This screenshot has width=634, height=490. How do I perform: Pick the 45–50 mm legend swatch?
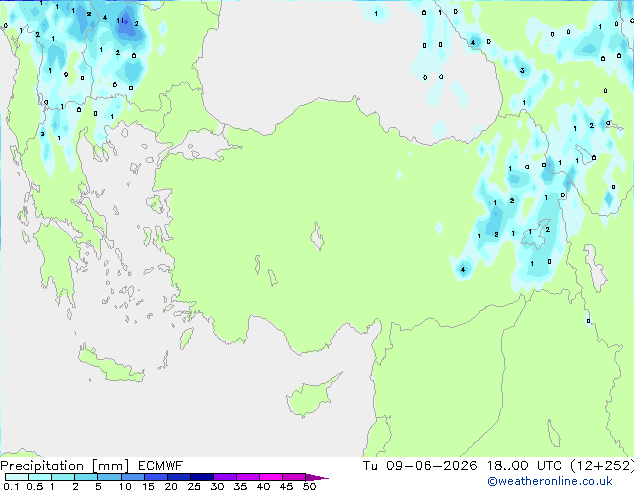(x=294, y=477)
